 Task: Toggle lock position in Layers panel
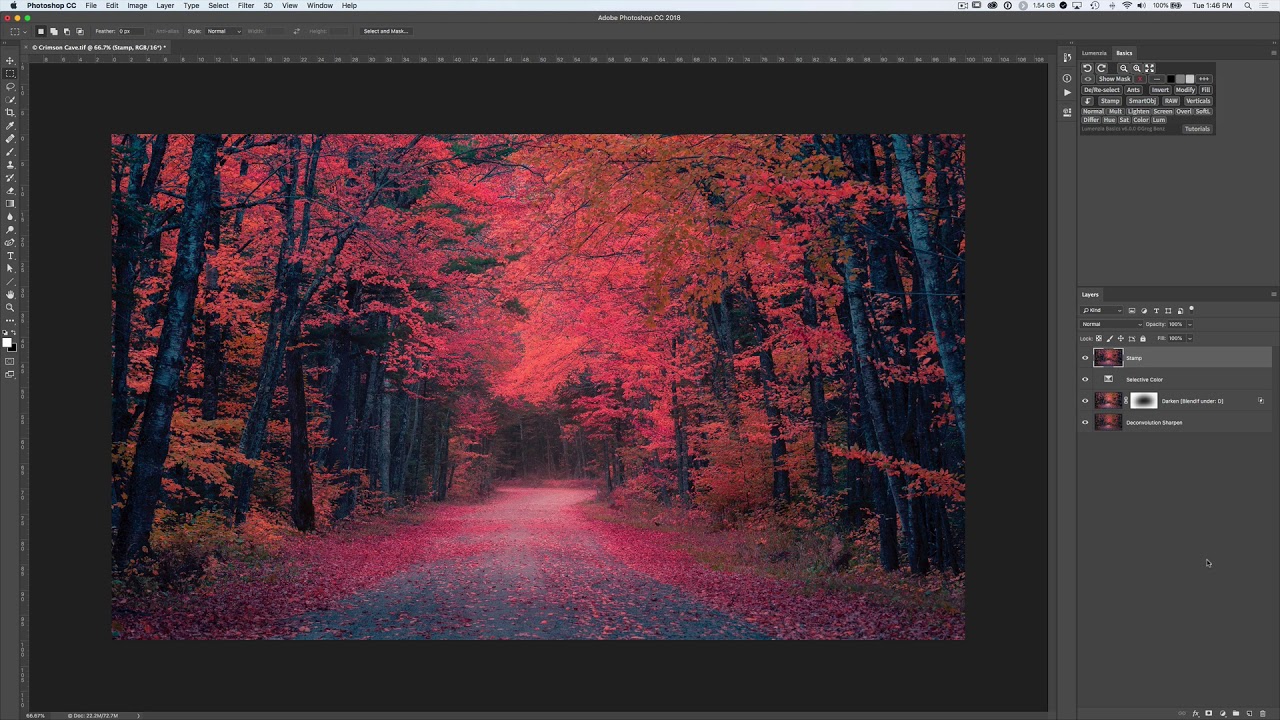tap(1121, 338)
